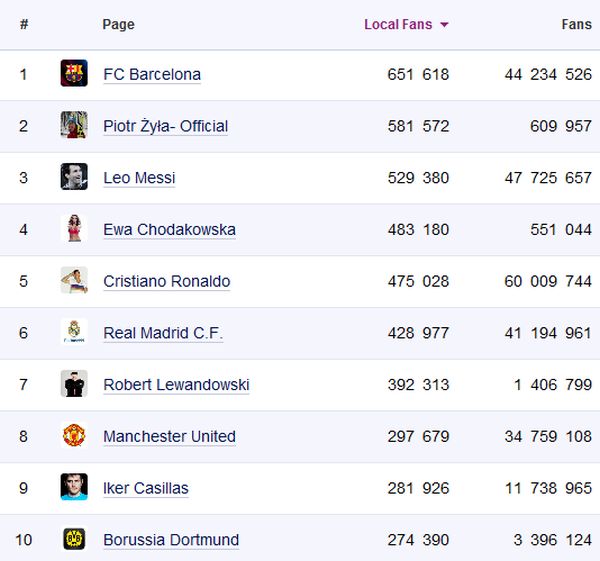Click Ewa Chodakowska's profile picture
The height and width of the screenshot is (561, 600).
tap(74, 229)
